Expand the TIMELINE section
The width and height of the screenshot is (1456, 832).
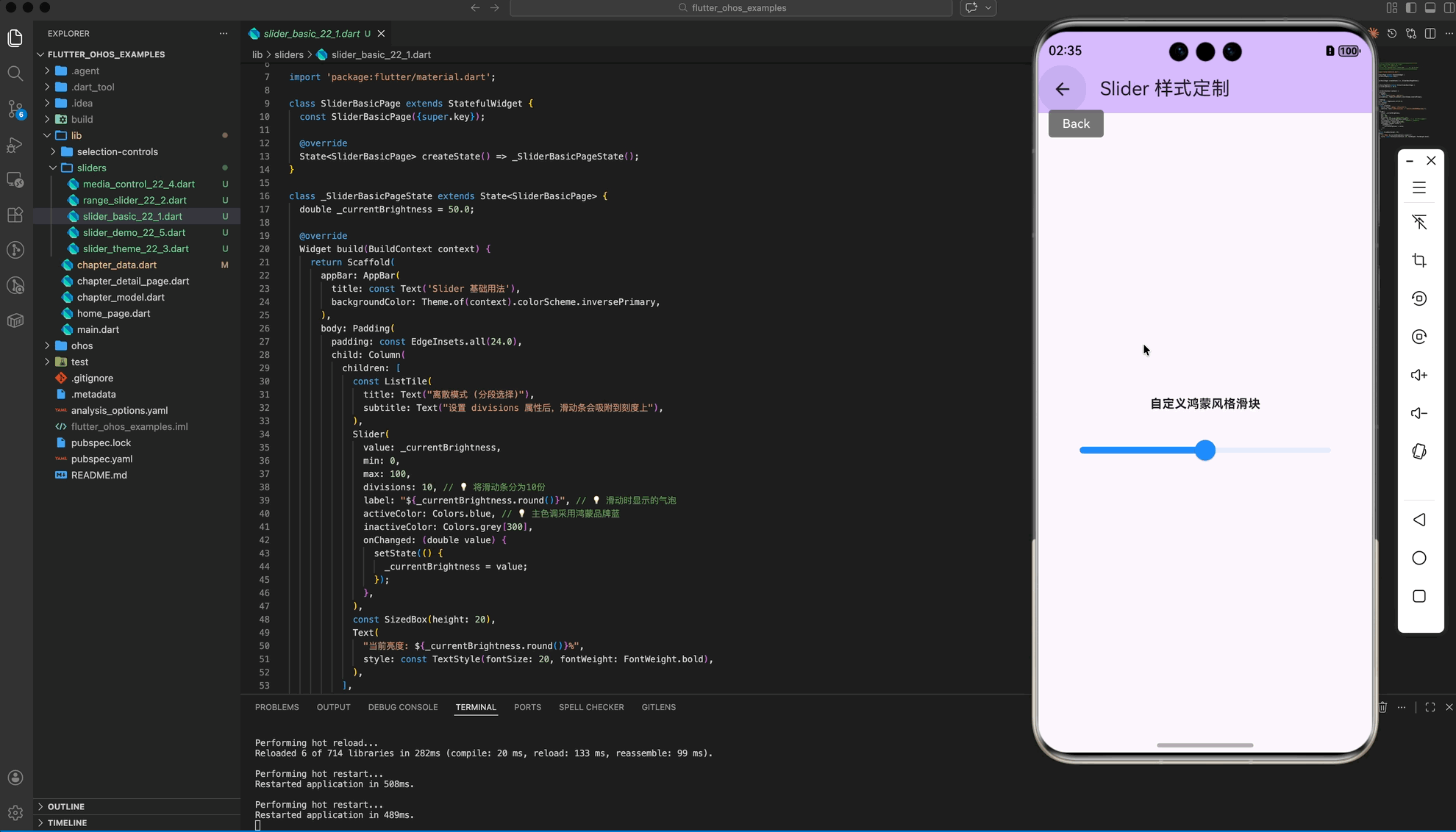pos(67,822)
